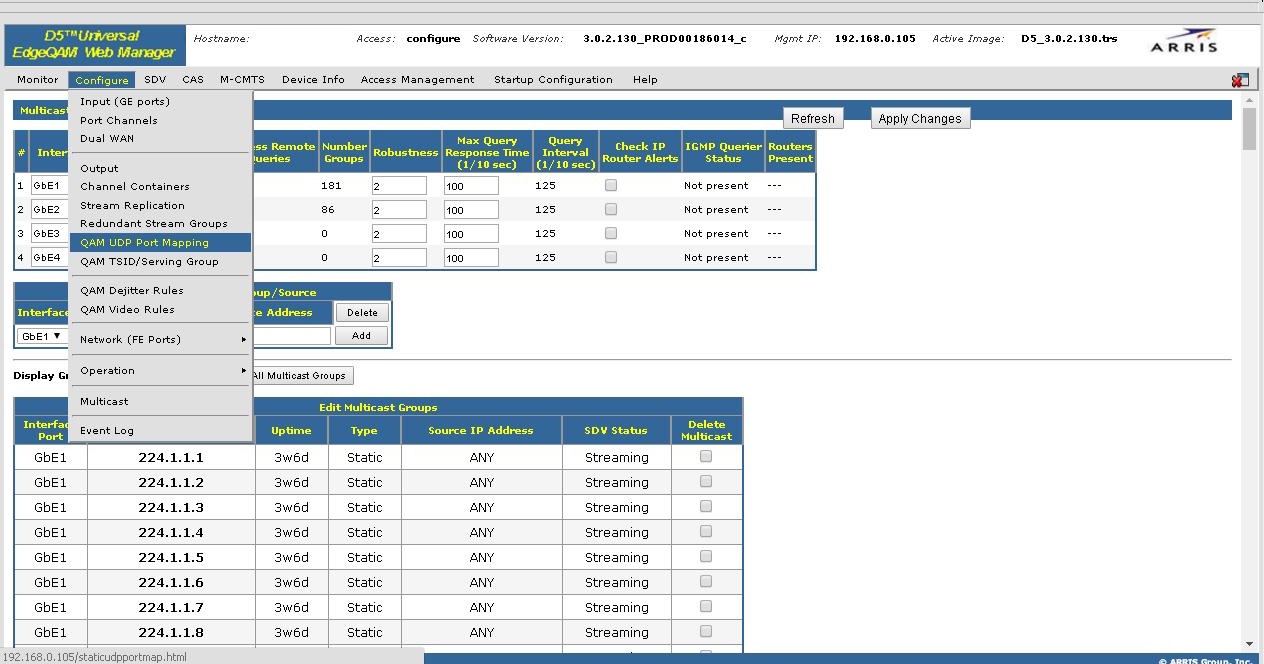Screen dimensions: 1264x664
Task: Edit Robustness field for GbE1 row
Action: [399, 186]
